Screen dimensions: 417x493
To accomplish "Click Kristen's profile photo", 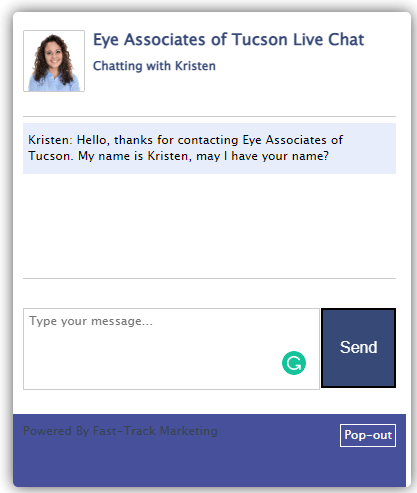I will pyautogui.click(x=54, y=61).
